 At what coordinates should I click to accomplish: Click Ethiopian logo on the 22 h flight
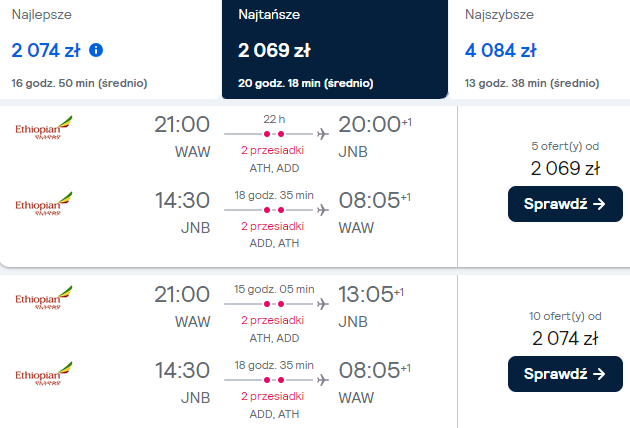point(44,130)
